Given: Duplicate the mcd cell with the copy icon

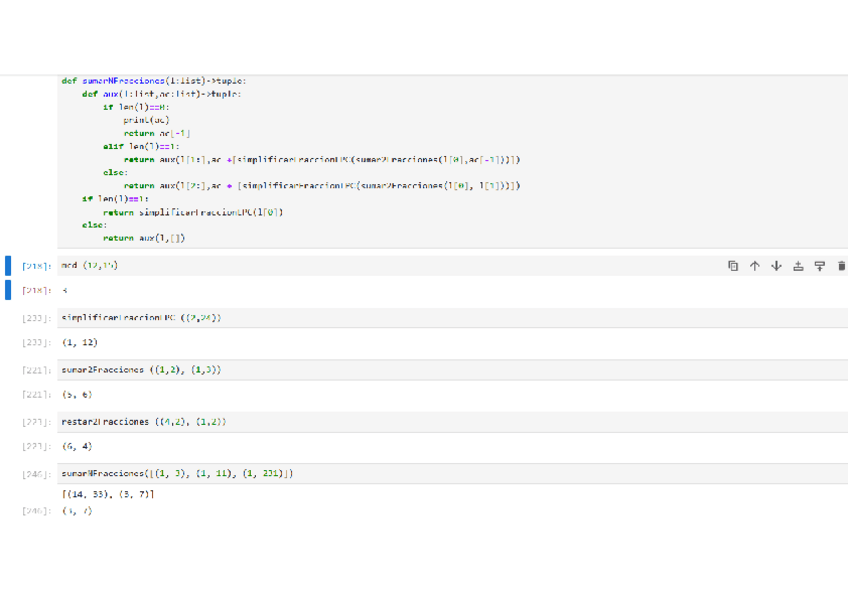Looking at the screenshot, I should pos(733,266).
